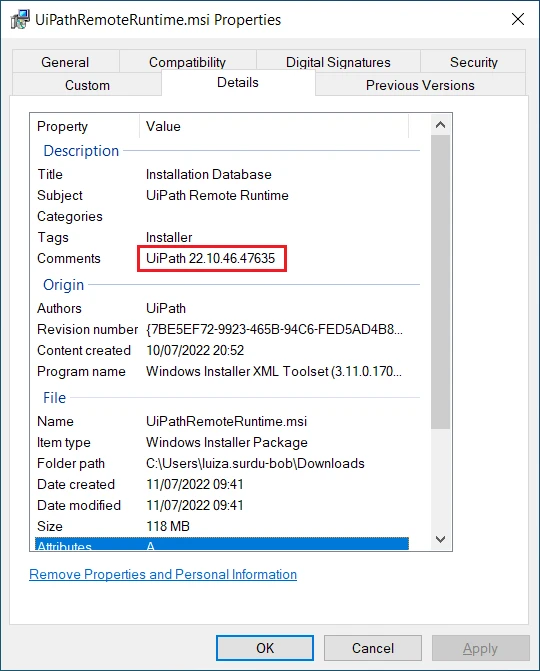Screen dimensions: 540x671
Task: Select the highlighted Attributes row
Action: click(222, 544)
